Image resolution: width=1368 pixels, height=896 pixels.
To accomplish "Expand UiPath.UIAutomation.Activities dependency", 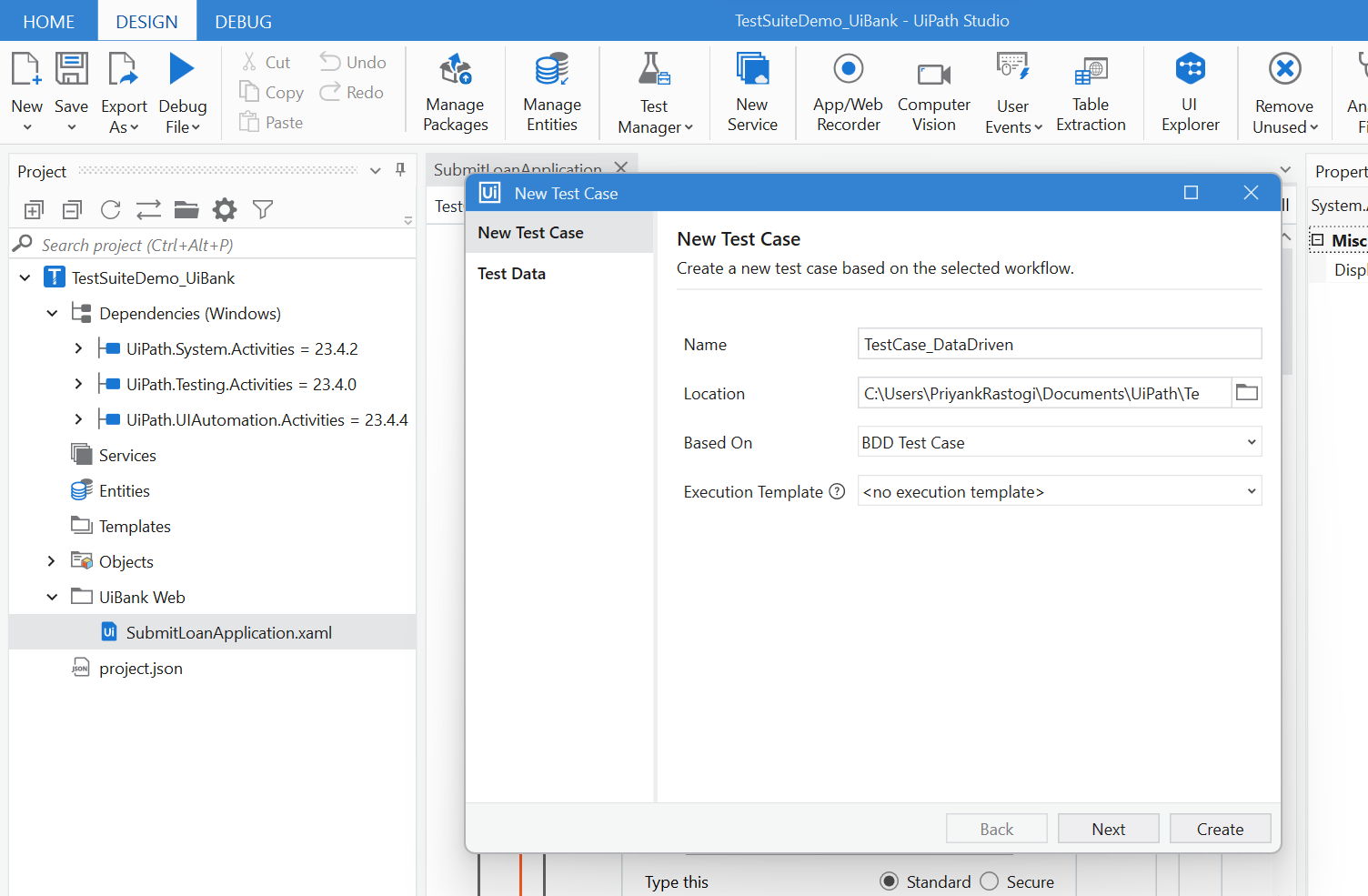I will (78, 419).
